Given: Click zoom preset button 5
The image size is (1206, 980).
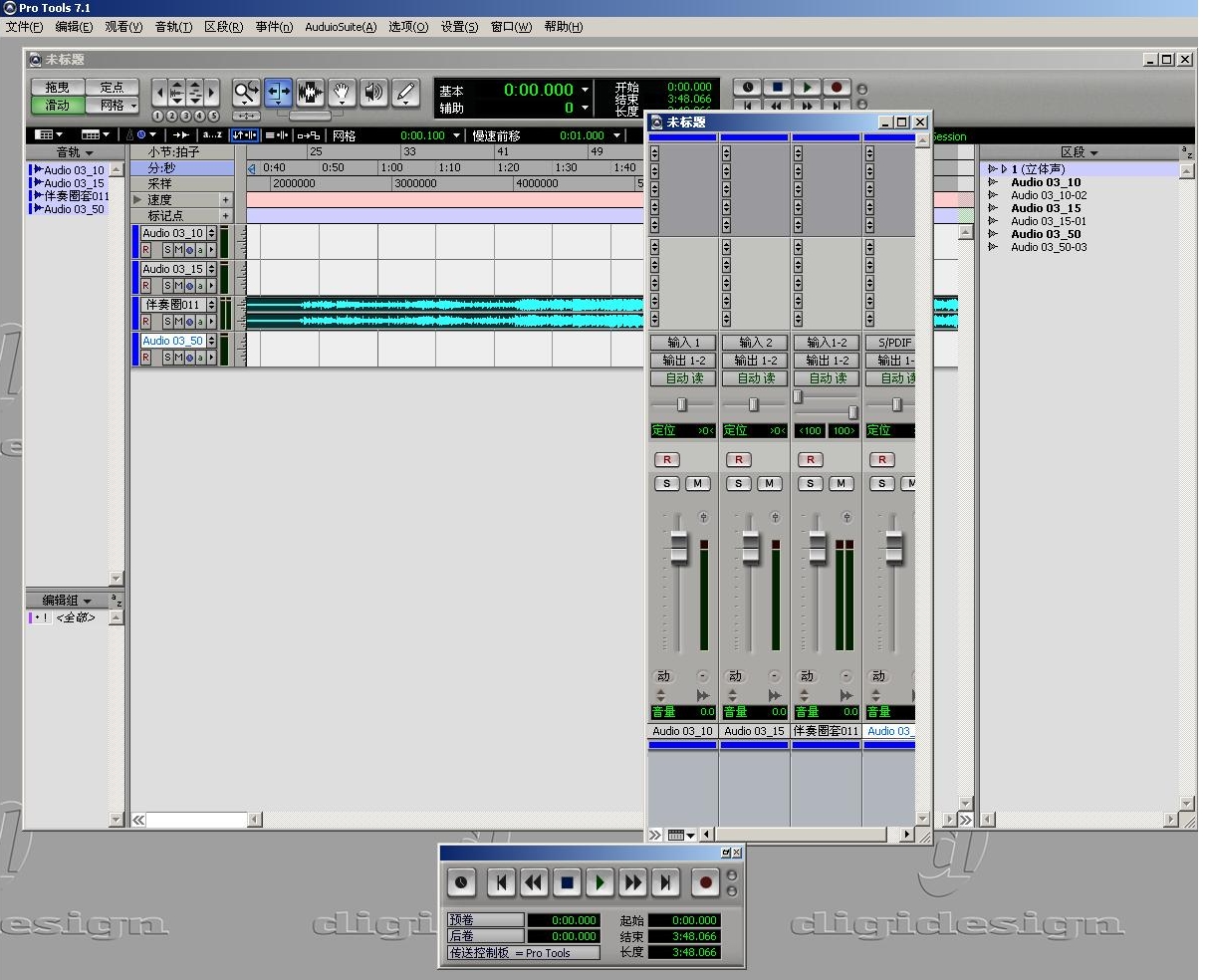Looking at the screenshot, I should 212,117.
